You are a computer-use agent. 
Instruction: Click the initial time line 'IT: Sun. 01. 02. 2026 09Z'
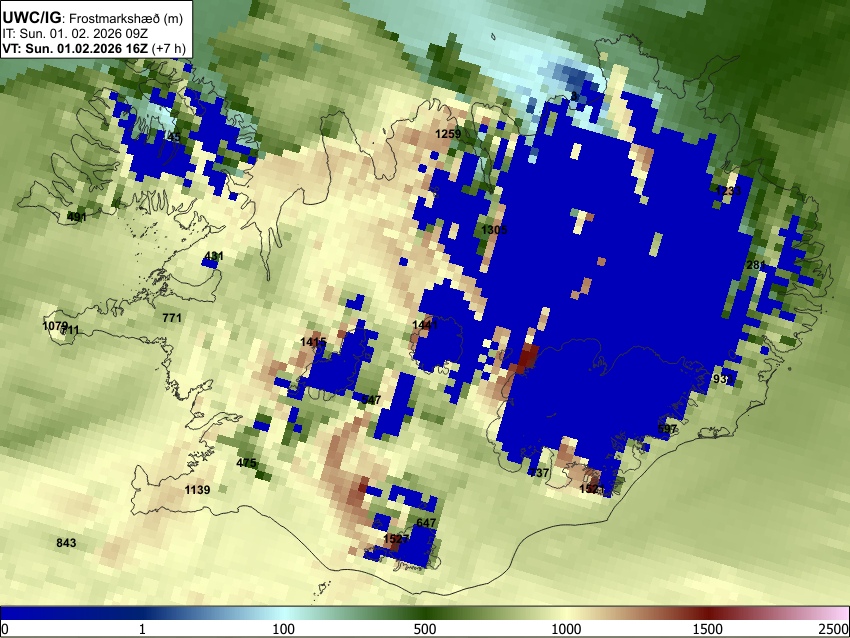pos(75,34)
